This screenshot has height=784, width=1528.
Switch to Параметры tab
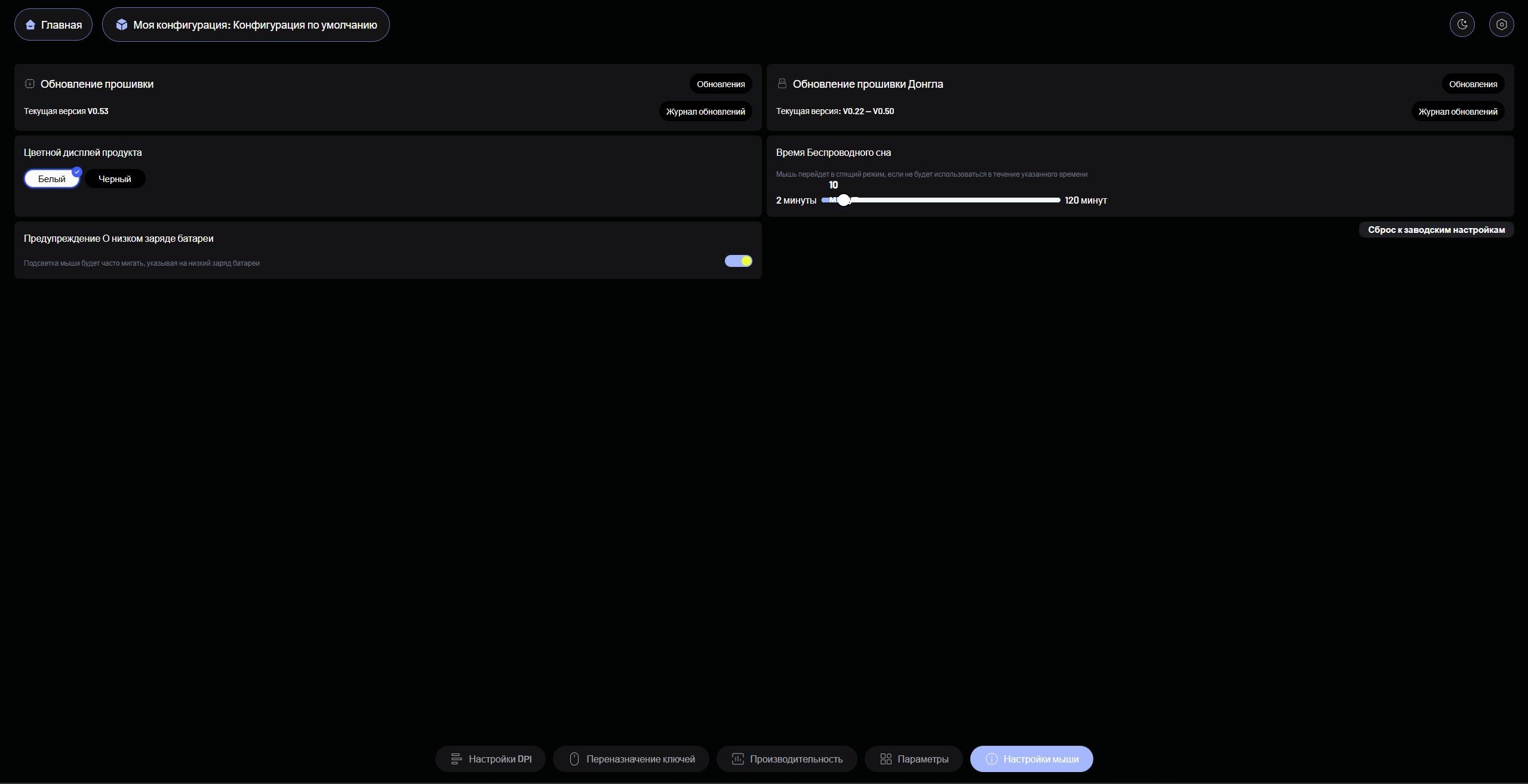click(x=914, y=759)
